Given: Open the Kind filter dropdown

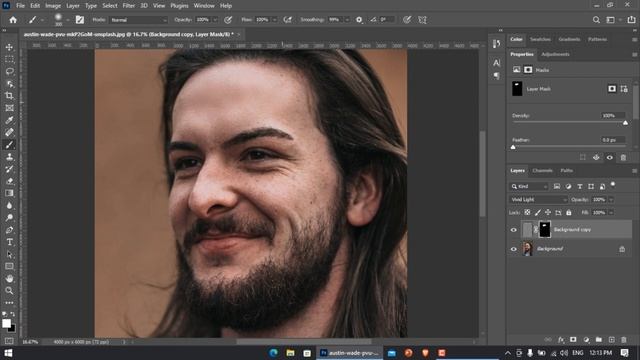Looking at the screenshot, I should pyautogui.click(x=529, y=187).
